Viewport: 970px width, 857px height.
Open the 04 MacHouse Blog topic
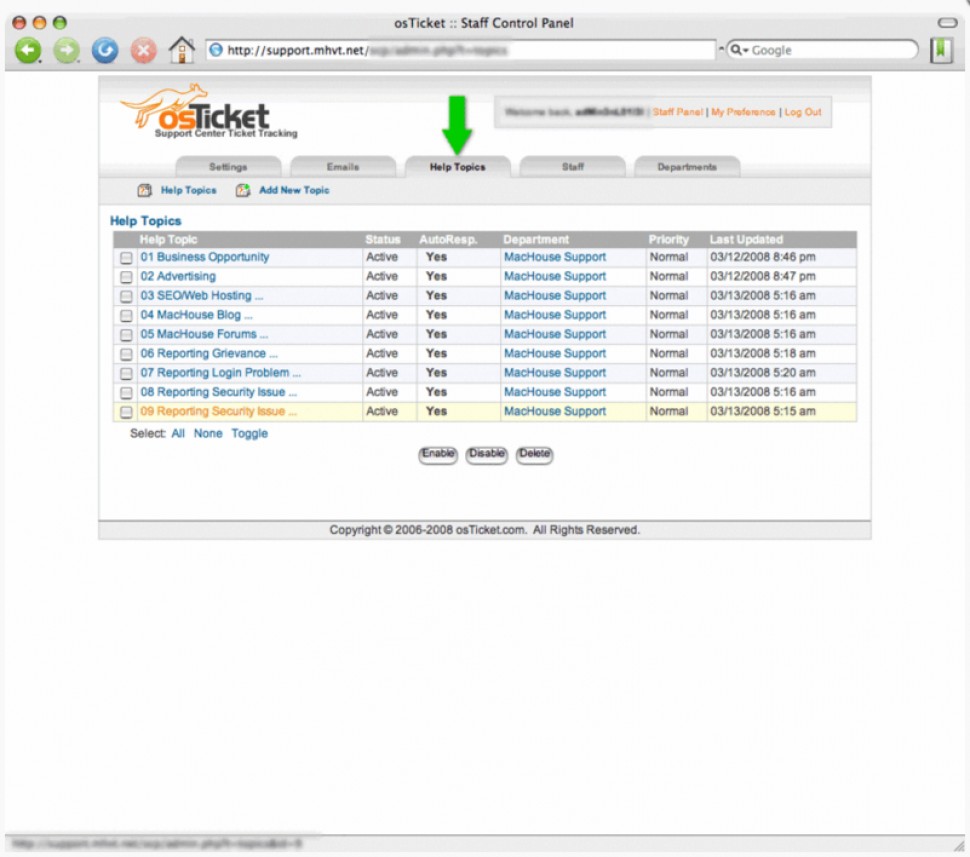pyautogui.click(x=197, y=314)
